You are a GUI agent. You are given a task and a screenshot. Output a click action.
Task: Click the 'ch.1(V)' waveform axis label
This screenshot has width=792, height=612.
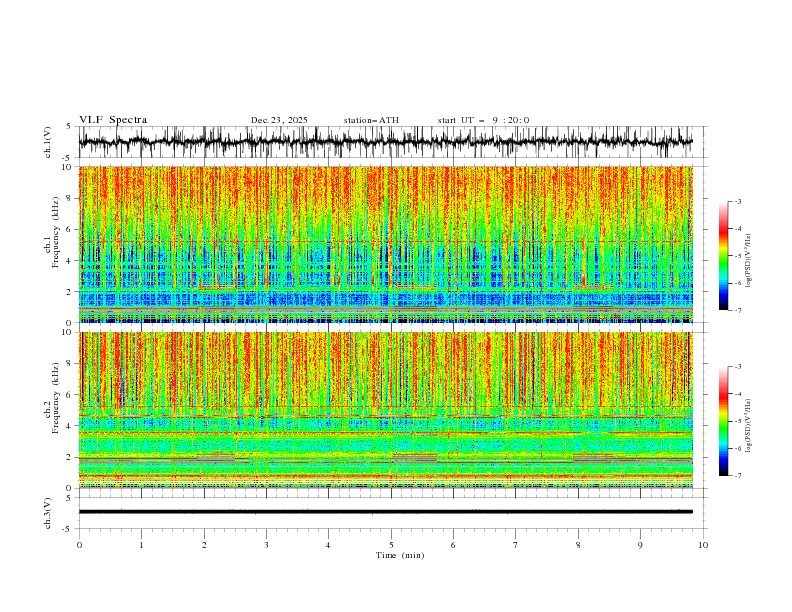48,142
